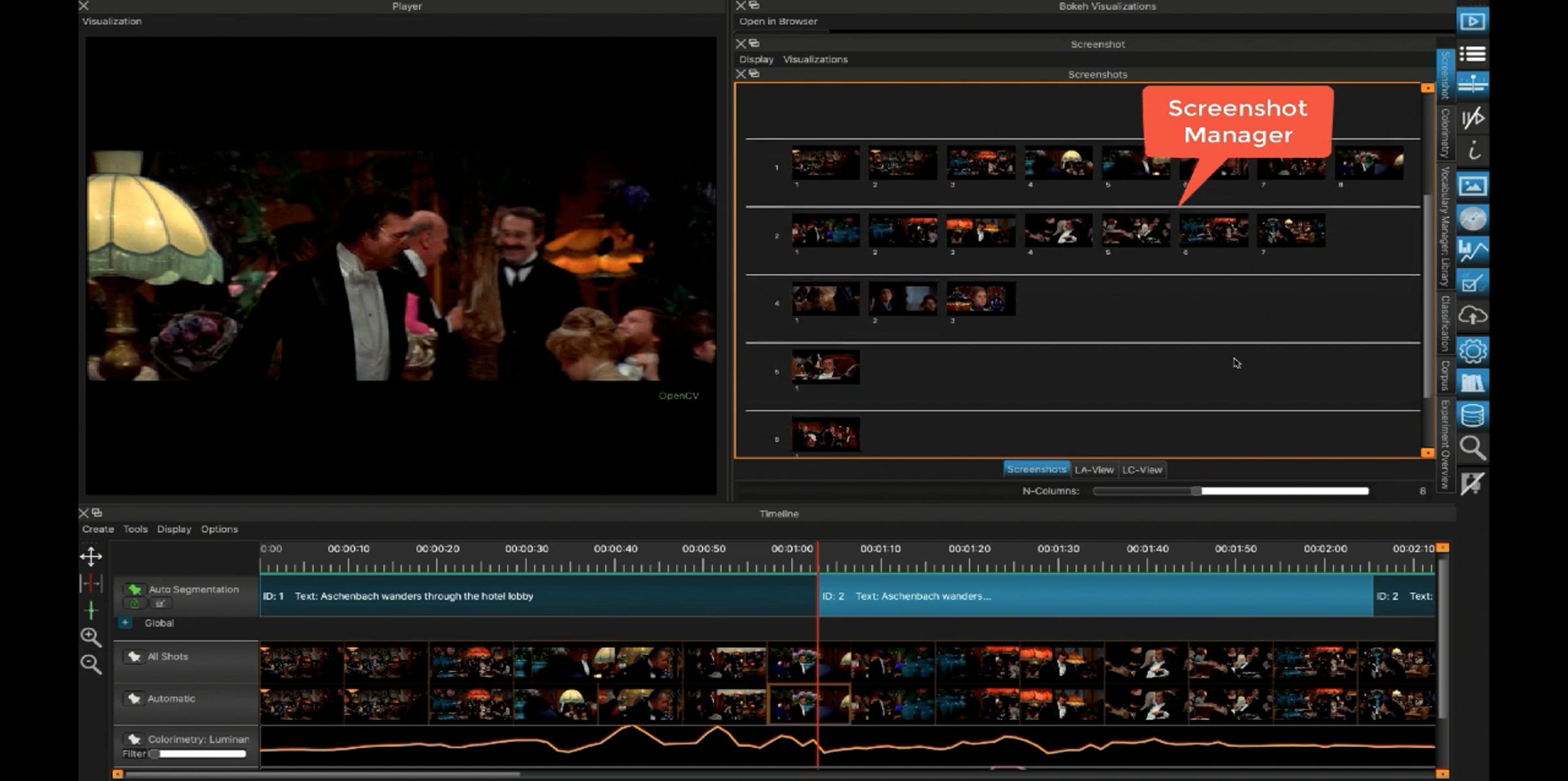Select the green crosshair merge tool
This screenshot has width=1568, height=781.
click(x=91, y=610)
